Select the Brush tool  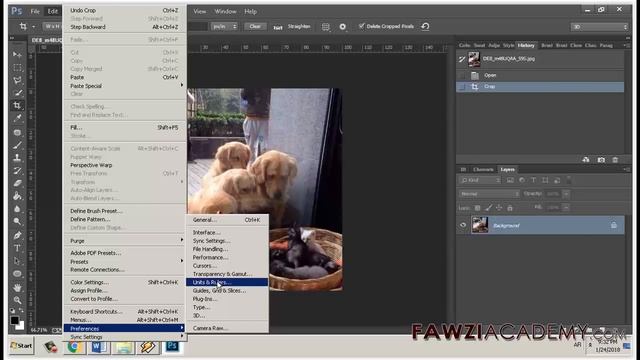click(17, 145)
